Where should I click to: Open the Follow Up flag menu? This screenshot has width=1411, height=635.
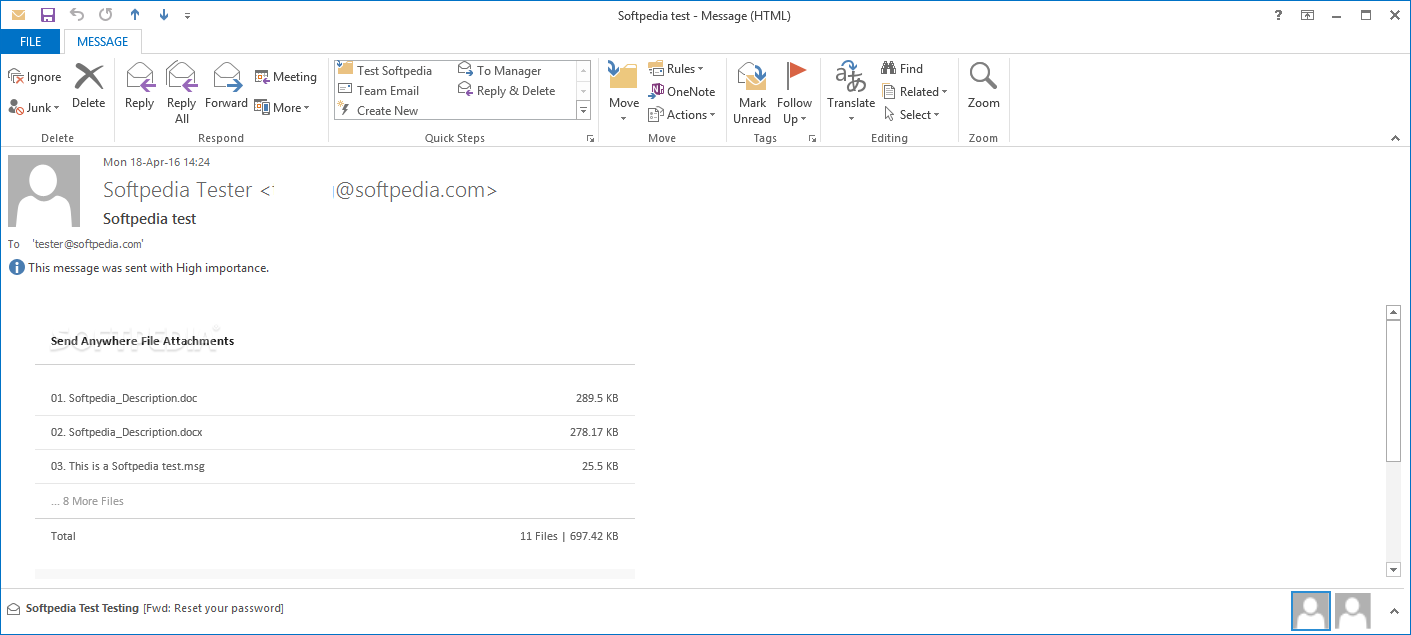click(795, 92)
